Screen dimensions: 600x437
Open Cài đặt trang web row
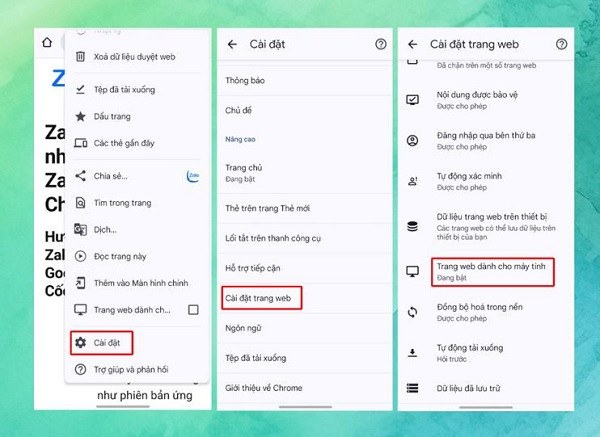[x=305, y=298]
